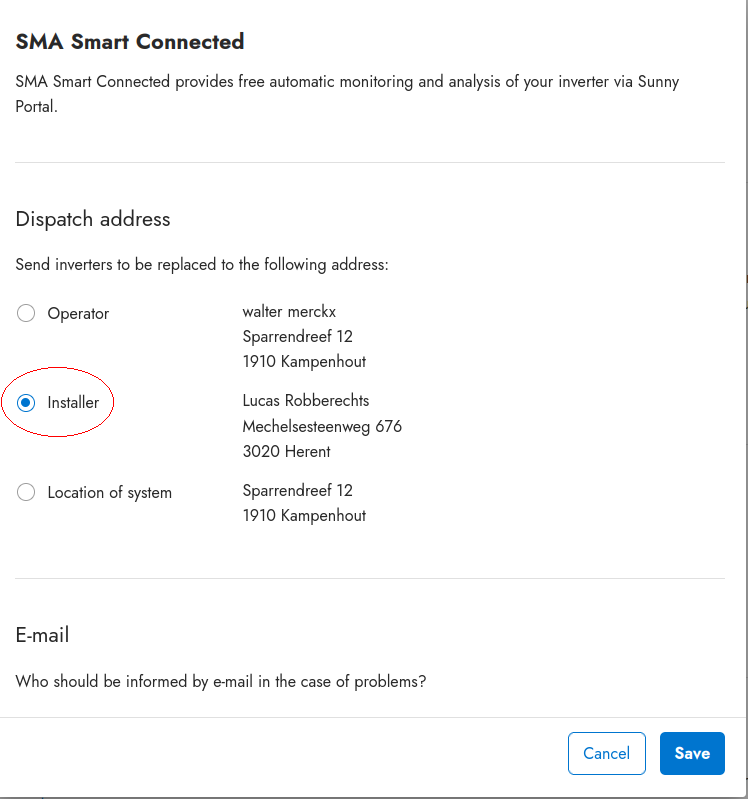
Task: Click the 'Mechelsesteenweg 676' address line
Action: point(322,426)
